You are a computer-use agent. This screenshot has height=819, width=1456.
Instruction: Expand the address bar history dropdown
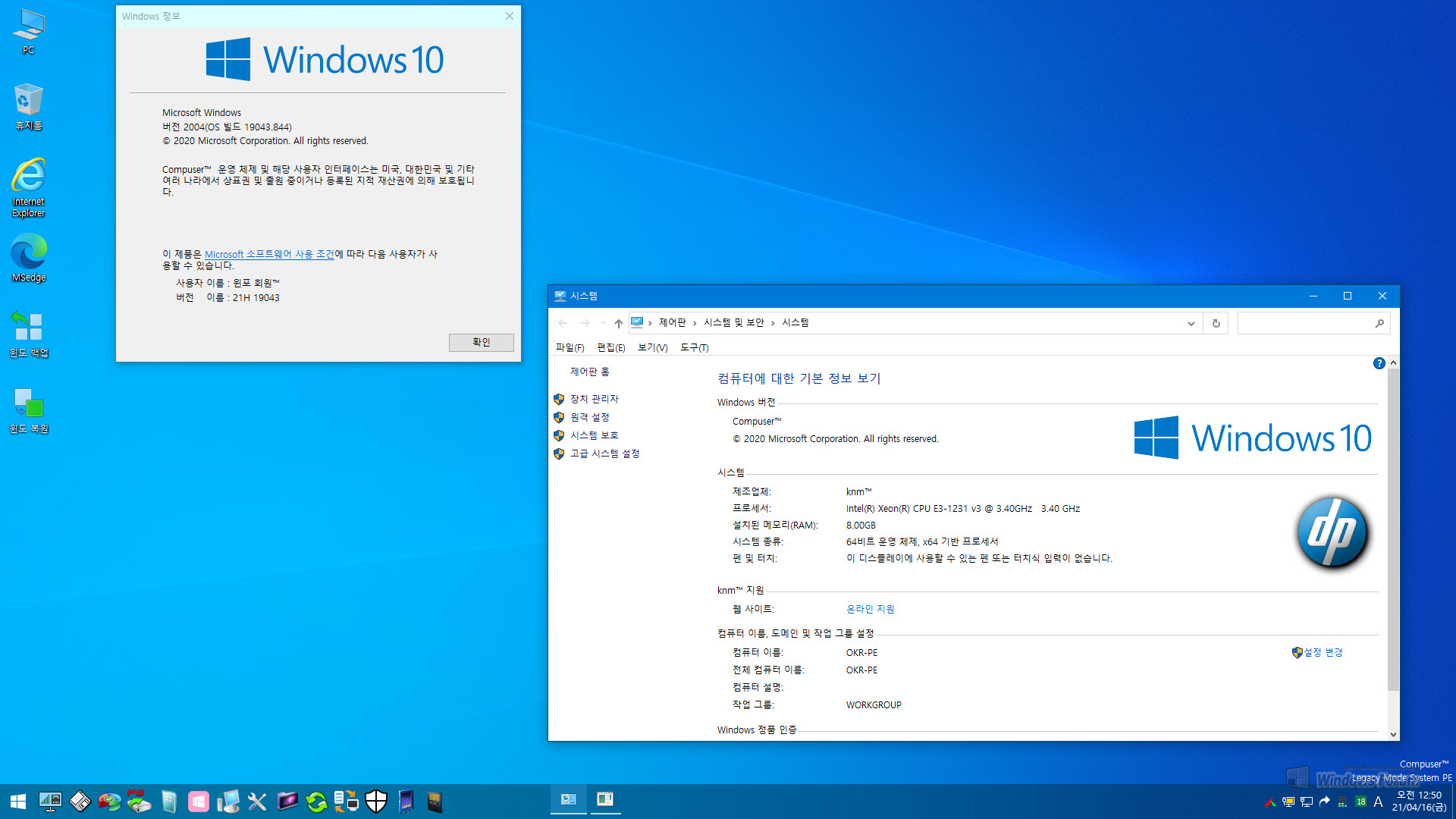tap(1191, 323)
